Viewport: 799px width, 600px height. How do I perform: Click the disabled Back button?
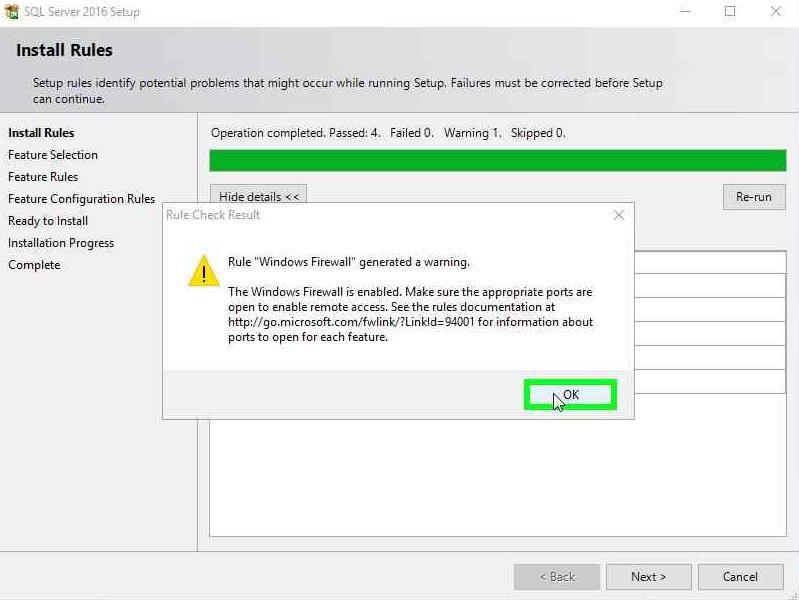click(x=556, y=577)
